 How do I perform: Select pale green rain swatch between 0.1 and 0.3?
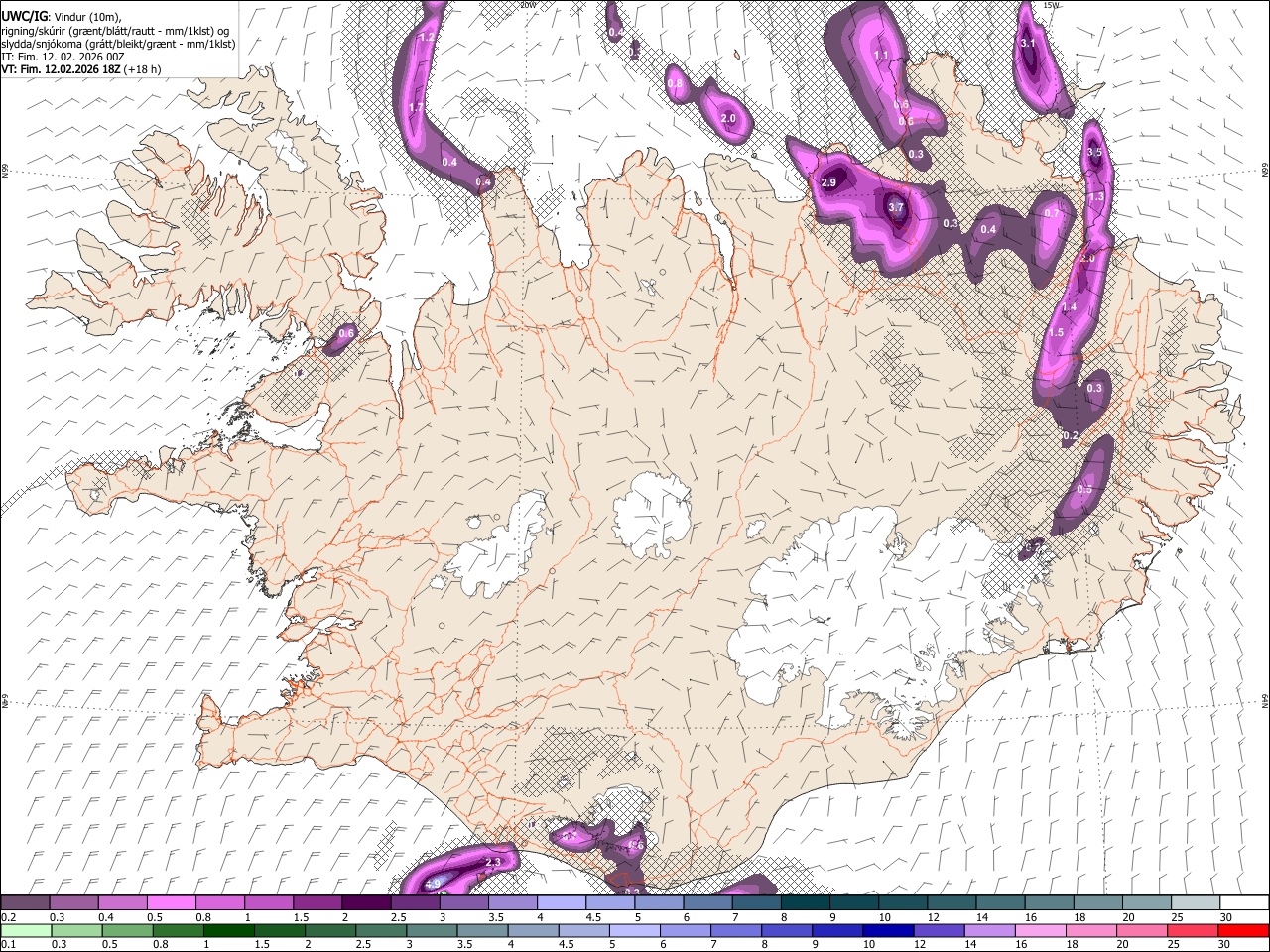26,930
